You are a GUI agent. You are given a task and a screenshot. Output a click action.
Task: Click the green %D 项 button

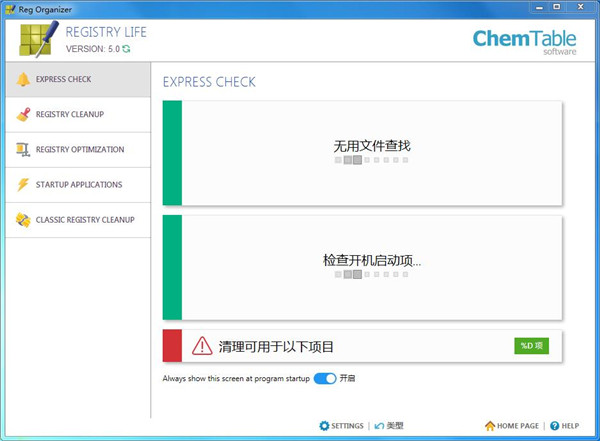pos(531,346)
